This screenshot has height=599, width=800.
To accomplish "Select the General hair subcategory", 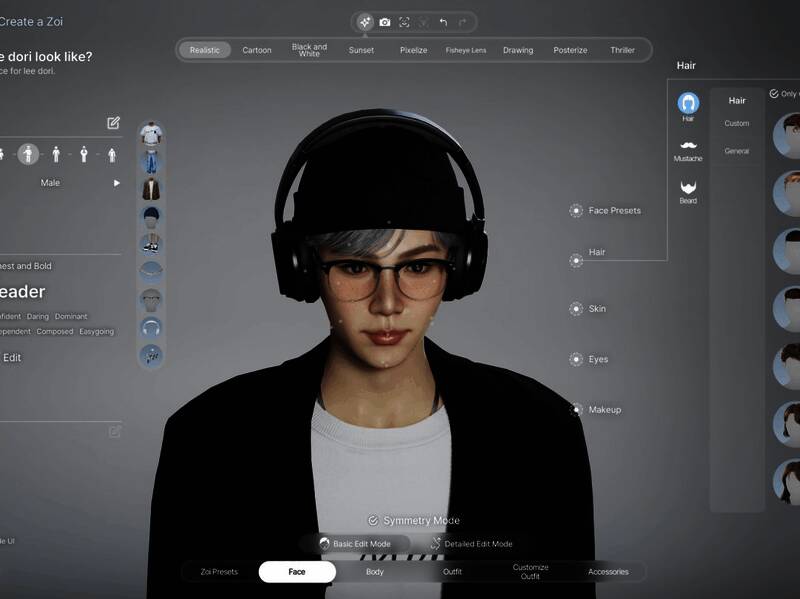I will coord(737,151).
